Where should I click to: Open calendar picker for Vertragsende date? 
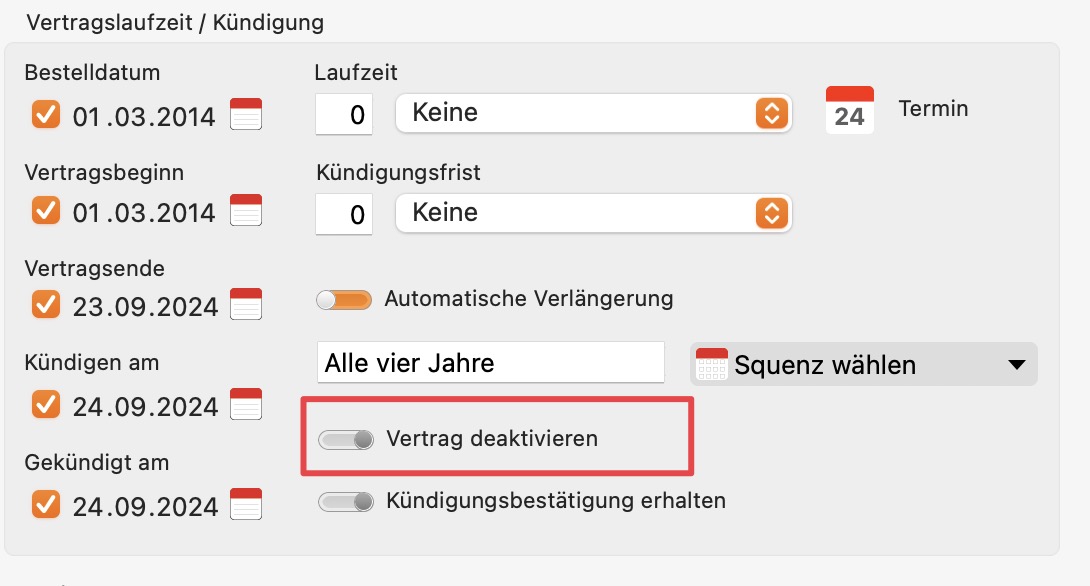(x=246, y=304)
